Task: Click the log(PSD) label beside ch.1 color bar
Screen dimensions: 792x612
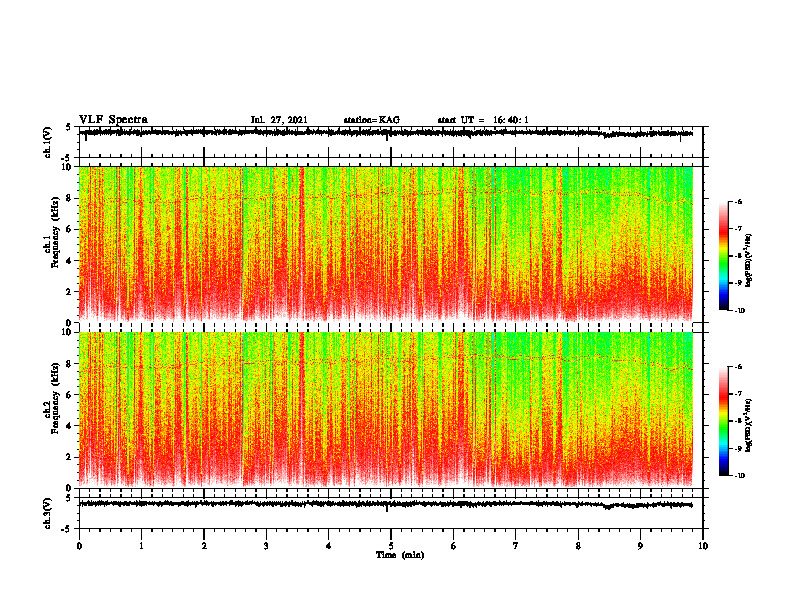Action: [x=749, y=261]
